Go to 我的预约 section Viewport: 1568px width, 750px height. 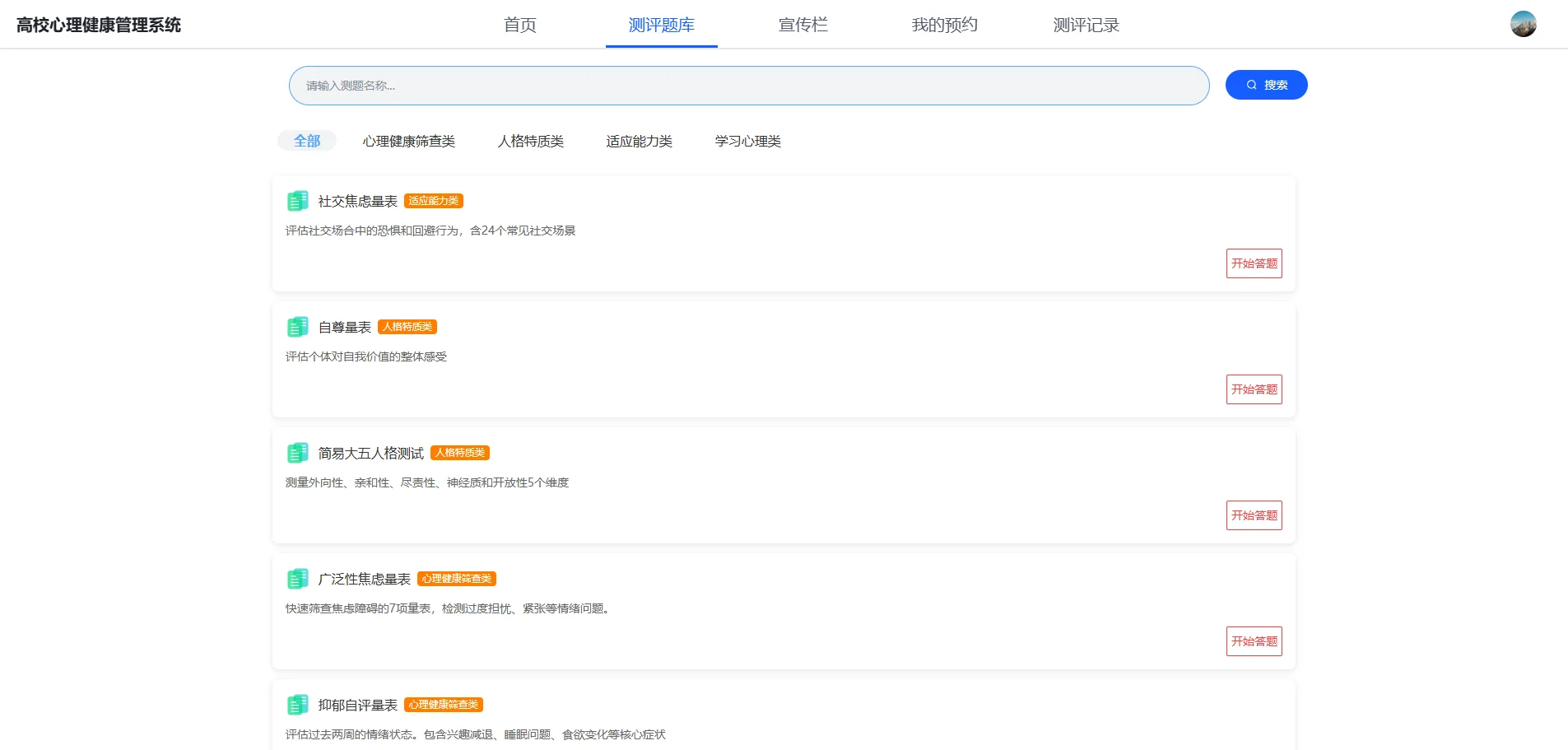[944, 25]
